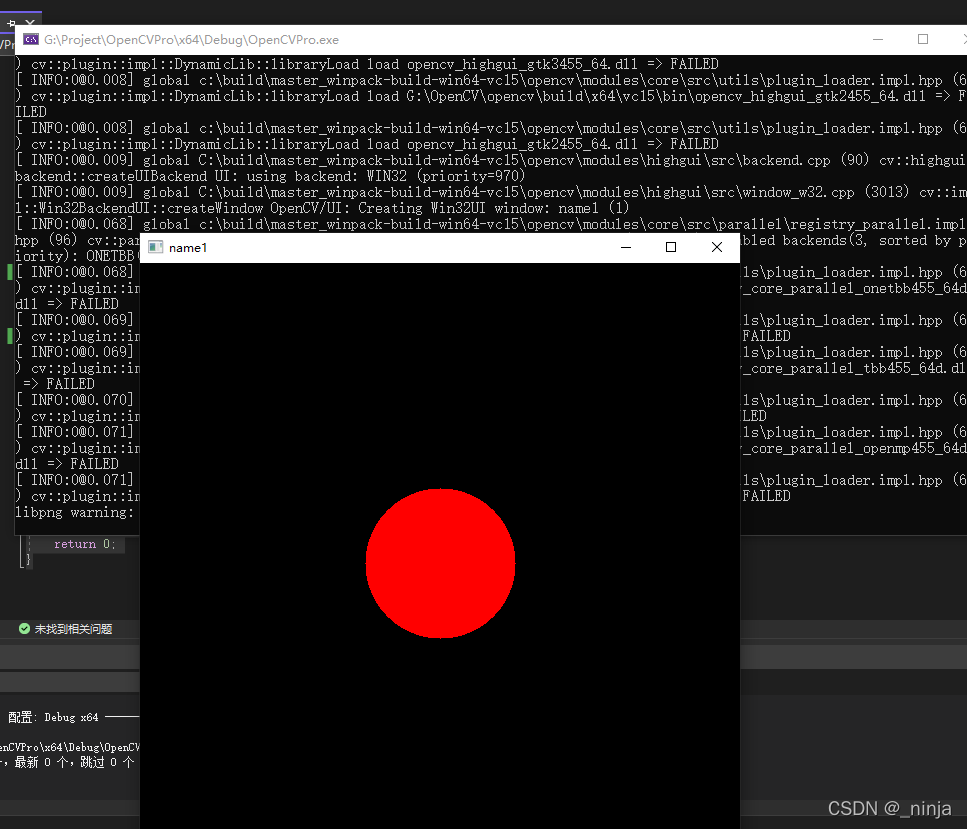967x829 pixels.
Task: Click the red circle in the name1 window
Action: click(x=440, y=563)
